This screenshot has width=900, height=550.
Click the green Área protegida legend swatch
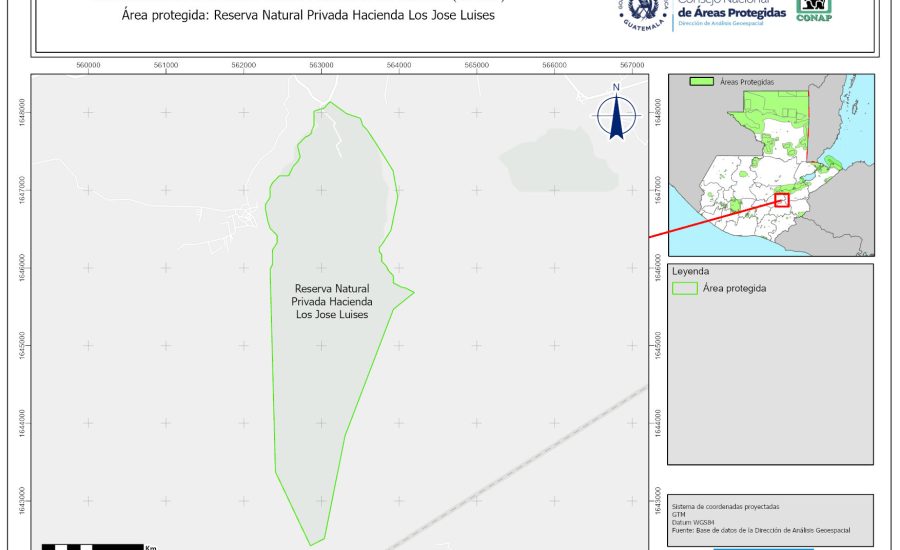click(685, 288)
